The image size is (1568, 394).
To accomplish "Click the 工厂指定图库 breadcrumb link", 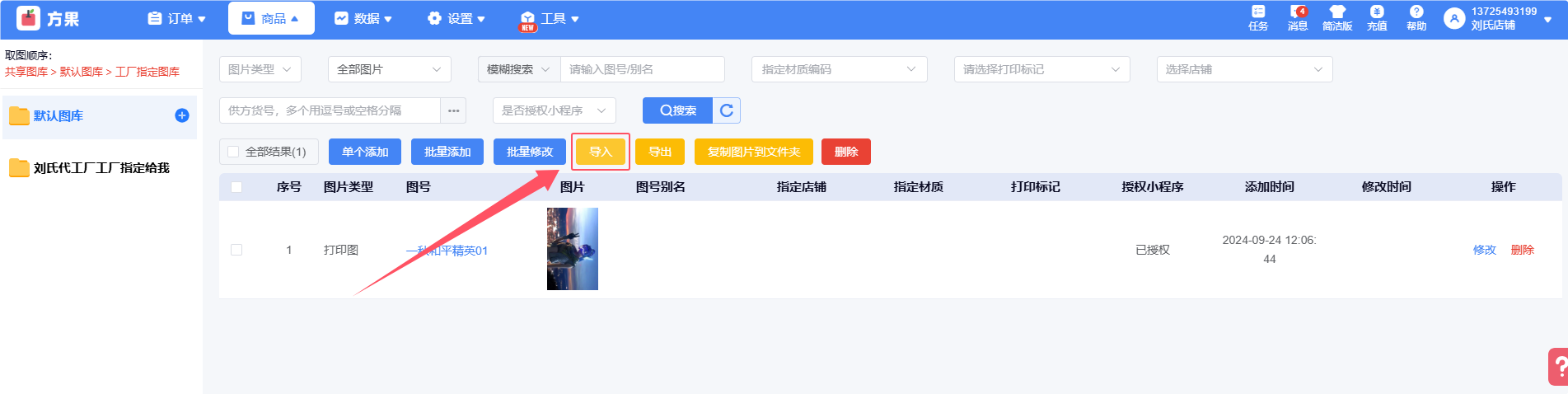I will (147, 72).
